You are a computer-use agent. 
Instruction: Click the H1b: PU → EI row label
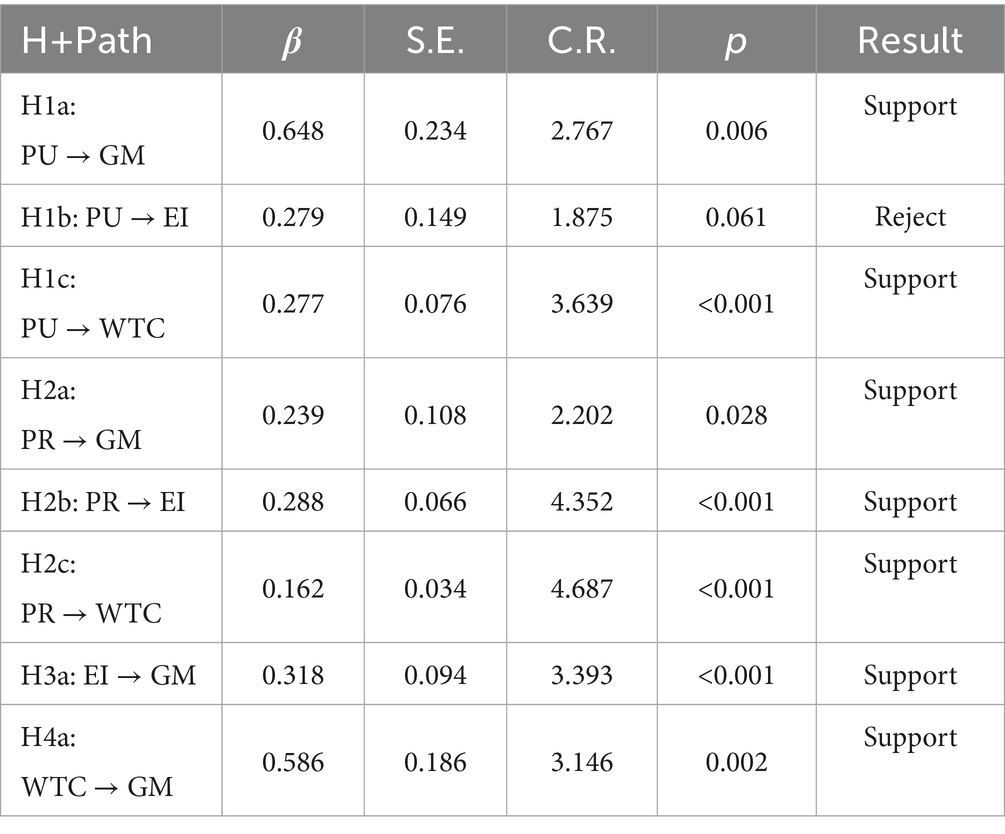point(105,216)
